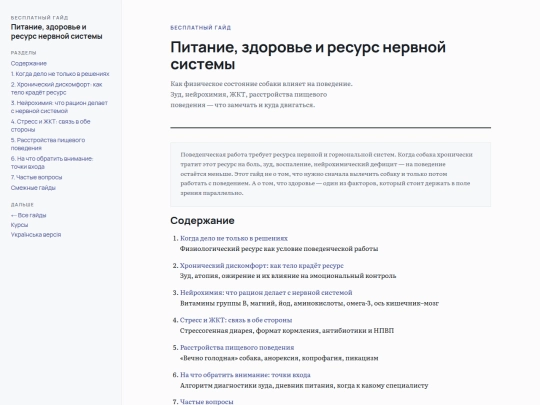Open contents link "На что обратить внимание: точки входа"

tap(245, 375)
